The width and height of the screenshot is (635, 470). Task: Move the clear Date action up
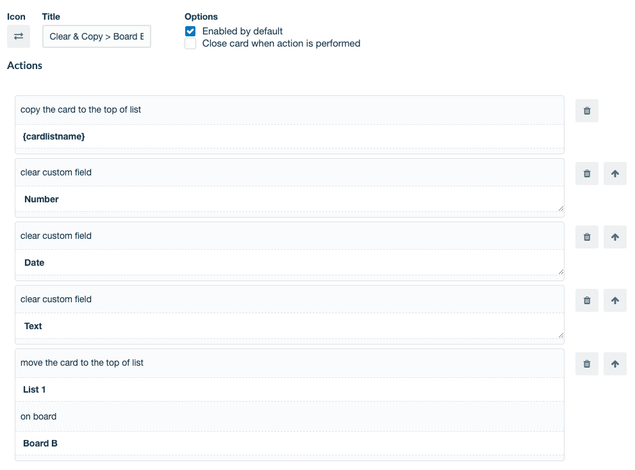pos(615,237)
